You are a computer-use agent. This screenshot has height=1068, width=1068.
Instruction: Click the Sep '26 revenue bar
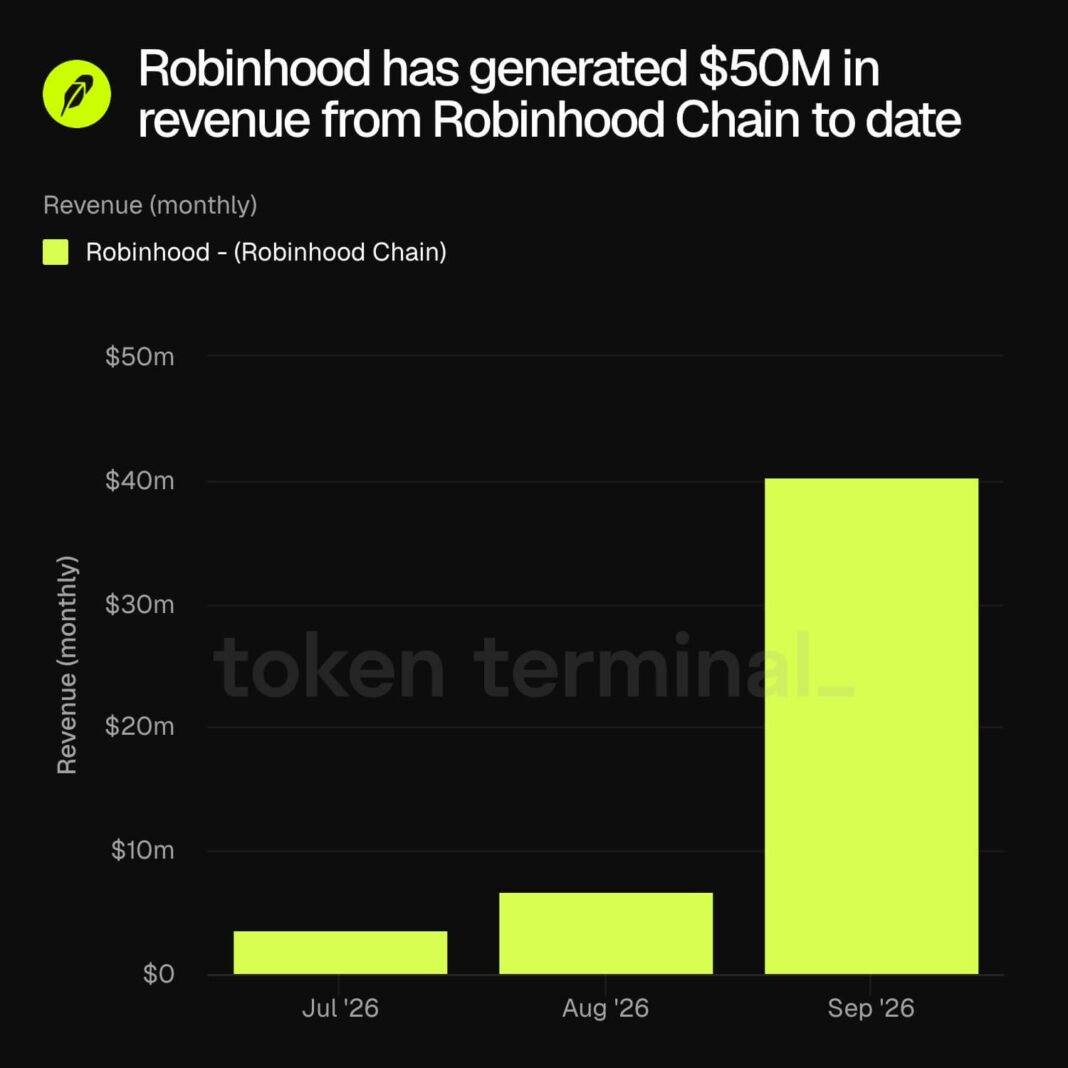[871, 726]
